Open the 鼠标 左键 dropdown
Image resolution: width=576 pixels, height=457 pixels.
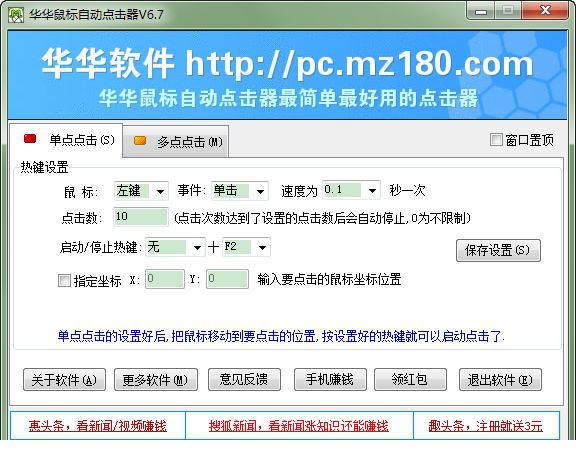coord(141,191)
